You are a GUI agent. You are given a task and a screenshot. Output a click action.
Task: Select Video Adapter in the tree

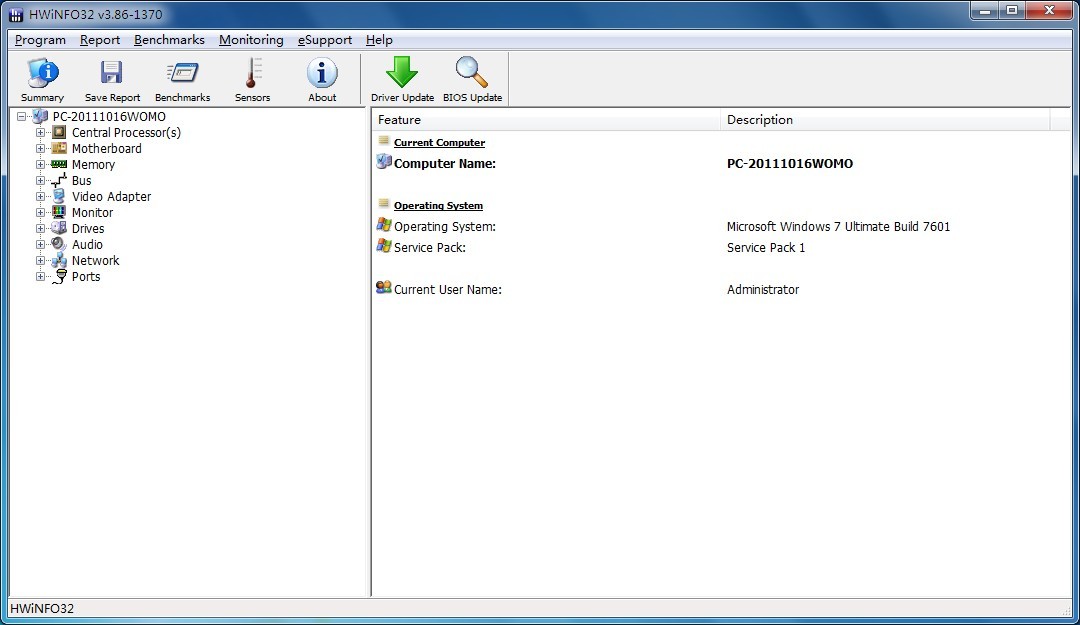111,197
